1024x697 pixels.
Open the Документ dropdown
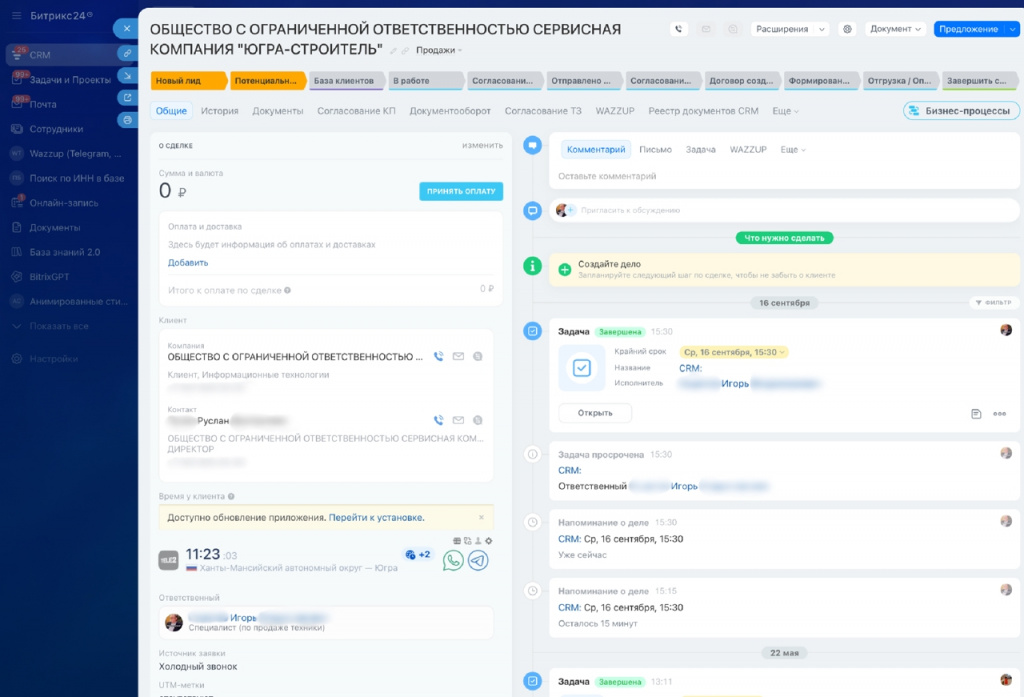click(895, 29)
